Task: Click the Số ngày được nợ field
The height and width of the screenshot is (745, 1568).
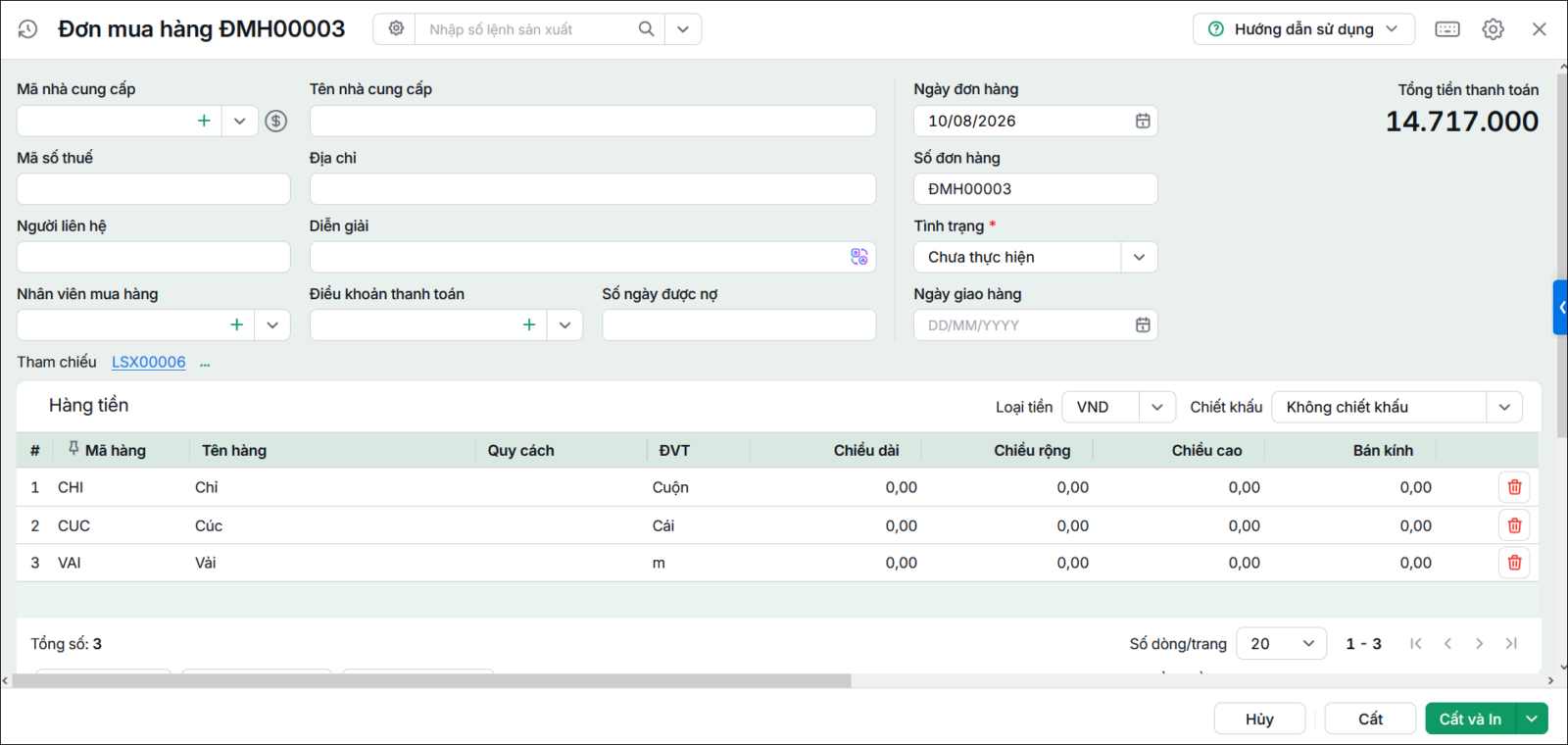Action: (x=739, y=324)
